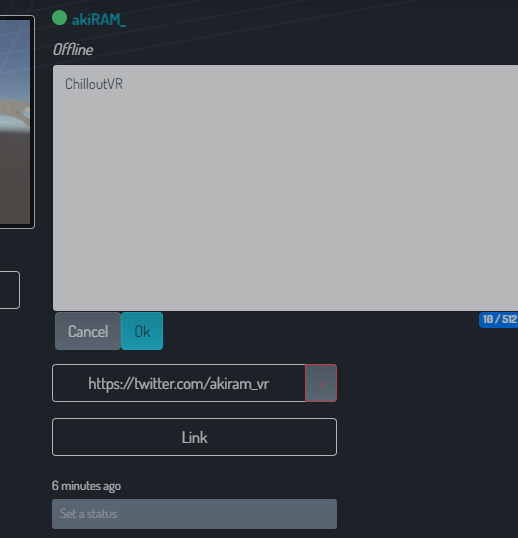518x538 pixels.
Task: Cancel the bio edit
Action: click(x=88, y=331)
